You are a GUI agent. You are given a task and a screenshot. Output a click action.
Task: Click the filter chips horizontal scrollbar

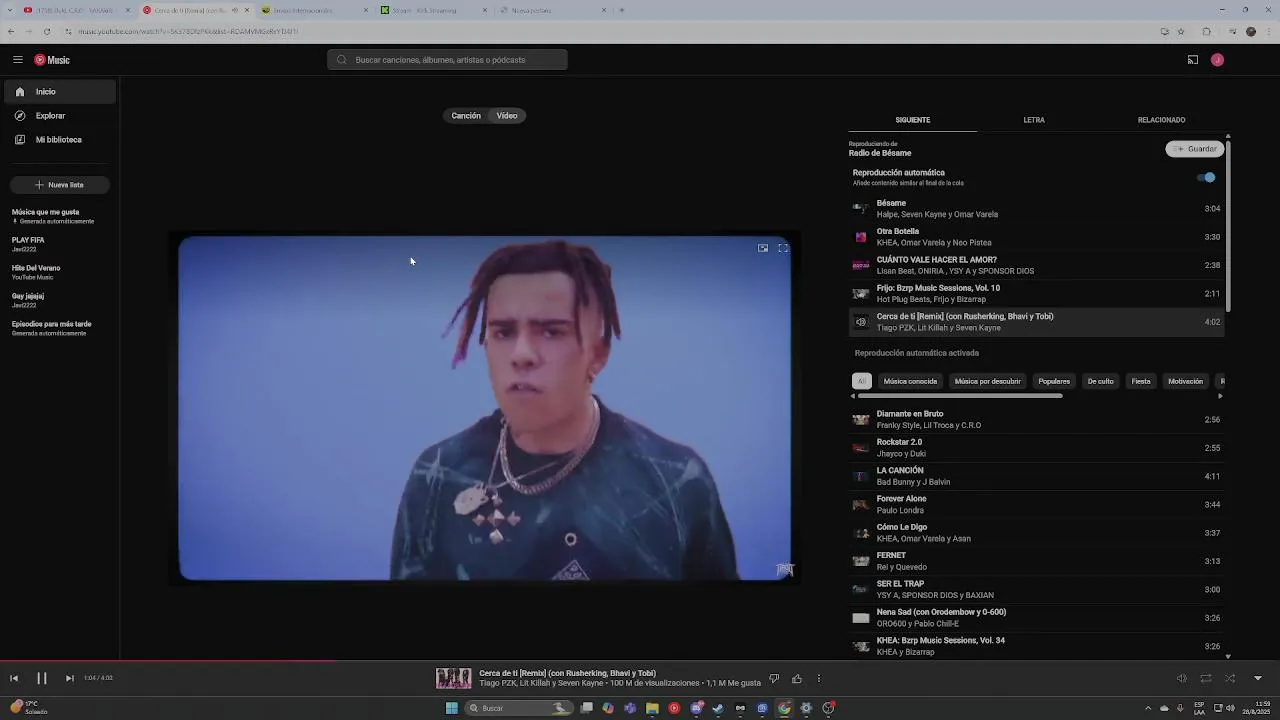coord(959,396)
